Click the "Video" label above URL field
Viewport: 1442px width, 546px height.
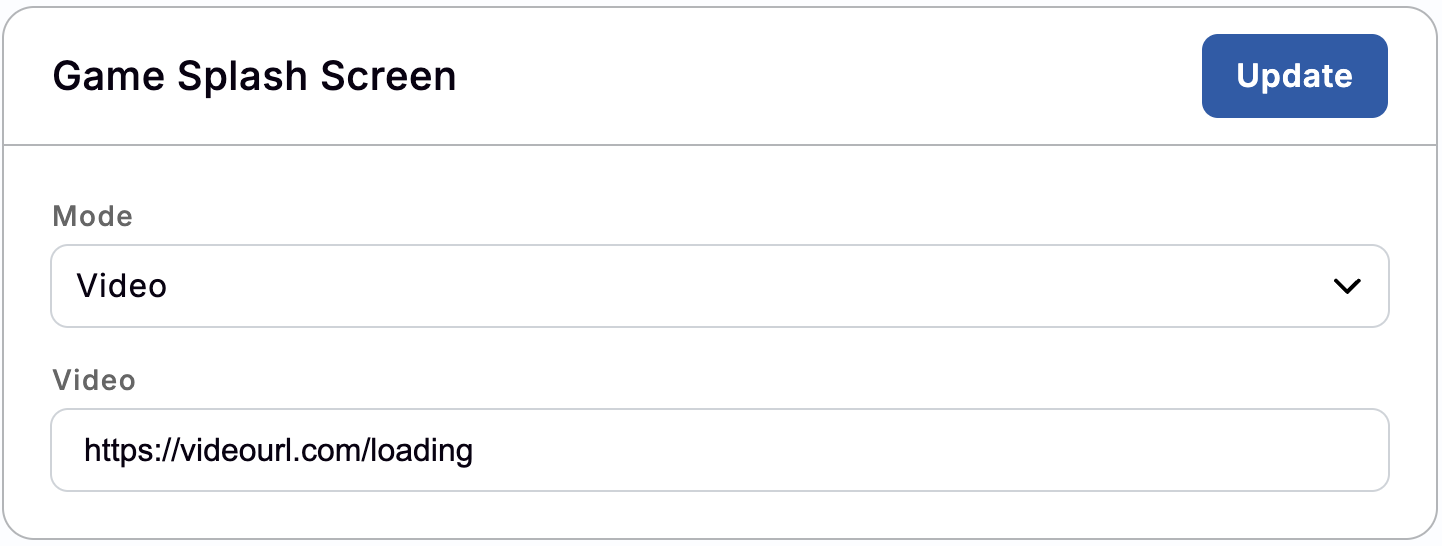tap(93, 380)
